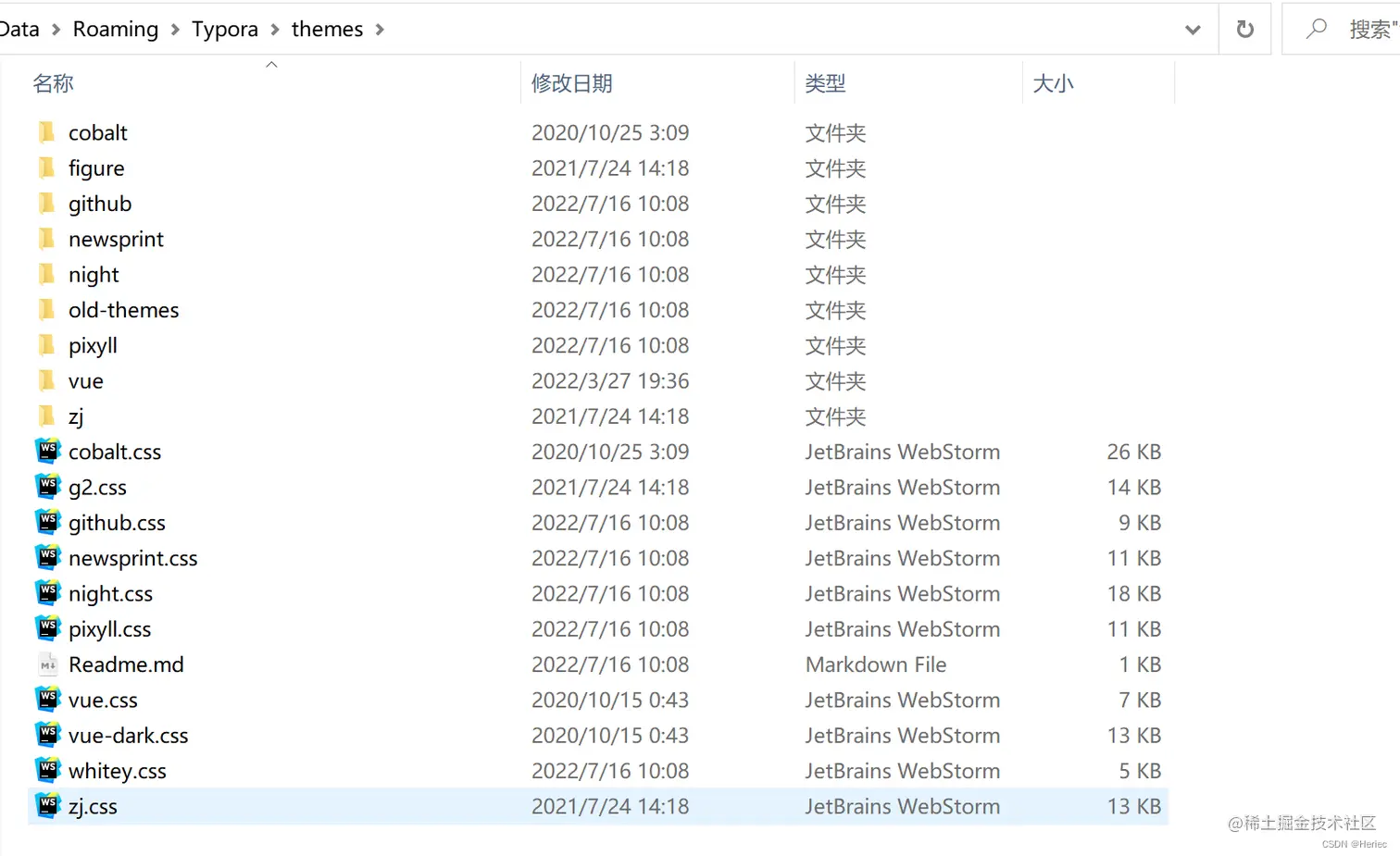The image size is (1400, 856).
Task: Click the github folder icon
Action: [x=47, y=204]
